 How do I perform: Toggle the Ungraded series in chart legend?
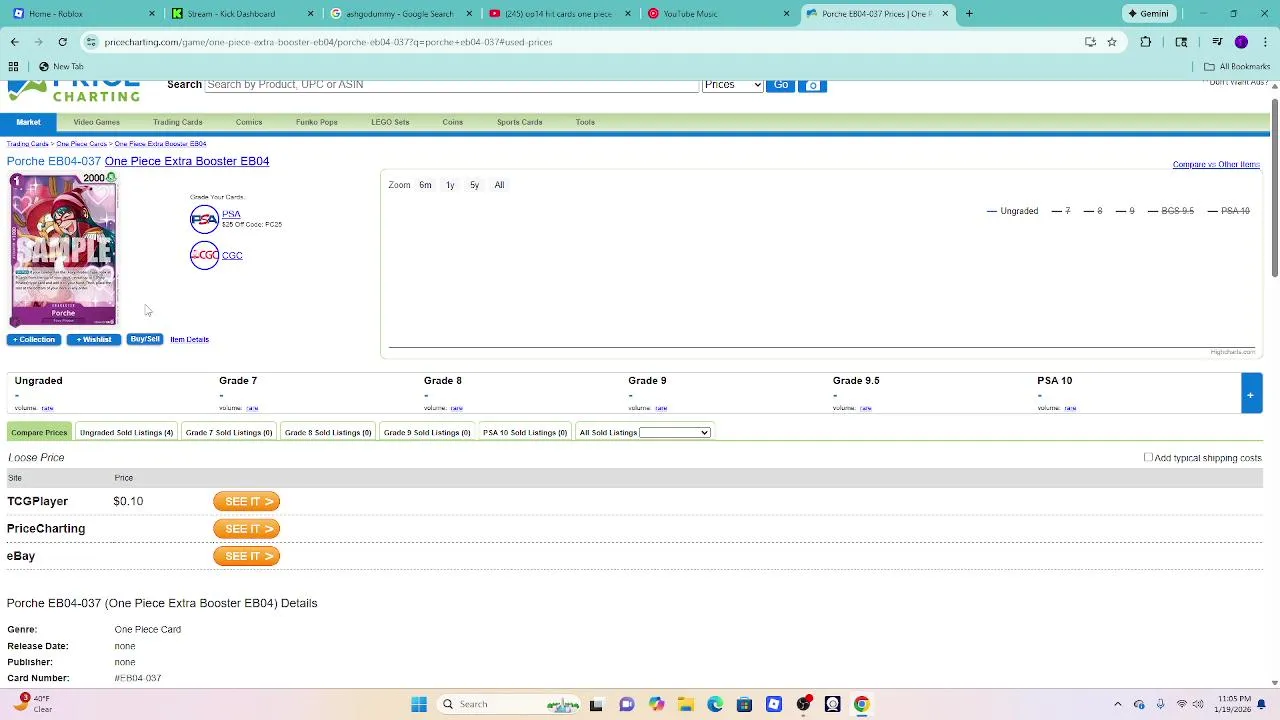1013,211
